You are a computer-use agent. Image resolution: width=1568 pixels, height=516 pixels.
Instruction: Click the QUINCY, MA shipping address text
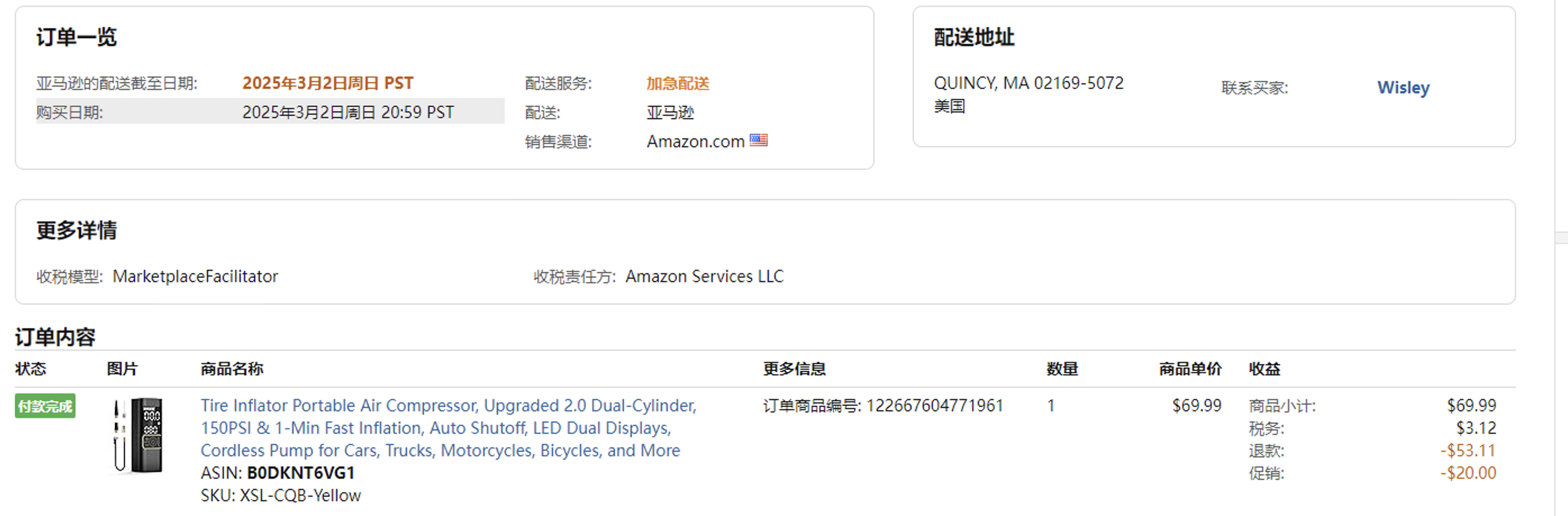coord(1028,83)
